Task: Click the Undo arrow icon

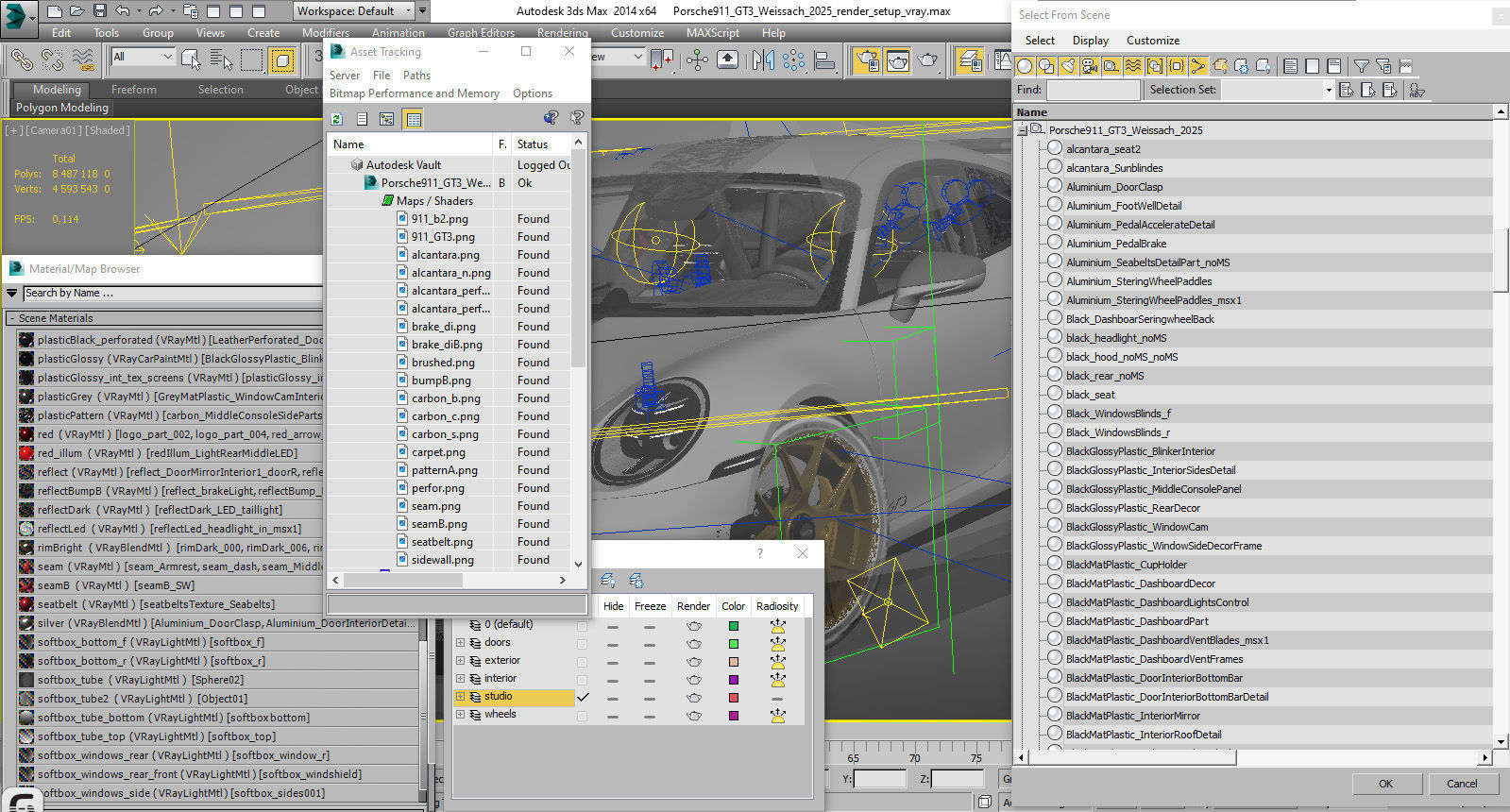Action: (x=123, y=11)
